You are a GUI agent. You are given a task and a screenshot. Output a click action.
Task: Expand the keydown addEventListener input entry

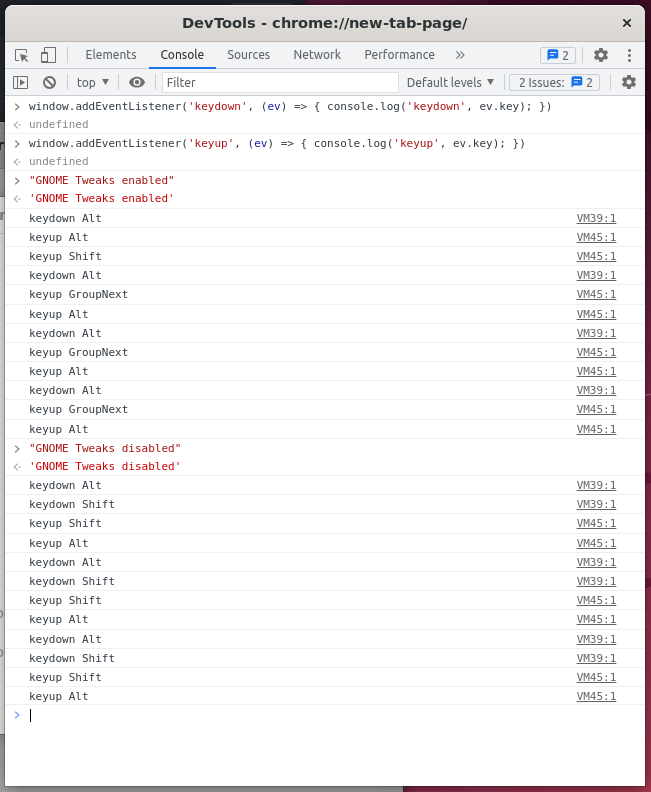coord(17,107)
